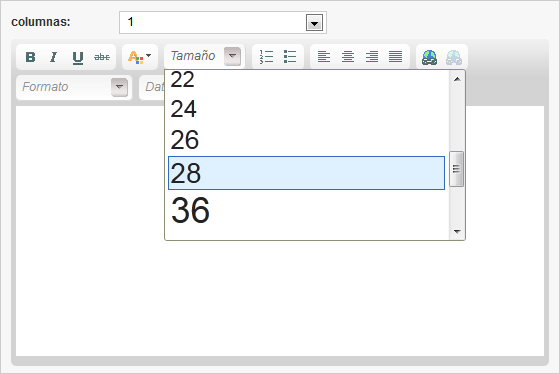
Task: Toggle strikethrough formatting
Action: [102, 57]
